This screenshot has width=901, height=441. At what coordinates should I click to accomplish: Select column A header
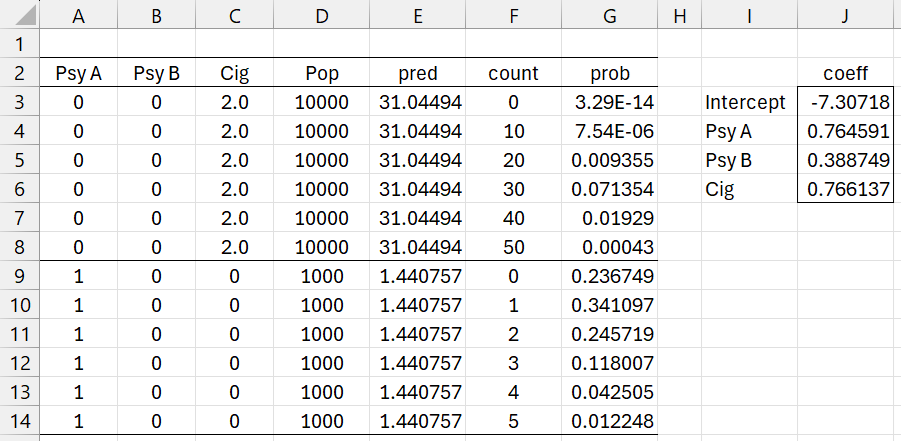point(78,16)
